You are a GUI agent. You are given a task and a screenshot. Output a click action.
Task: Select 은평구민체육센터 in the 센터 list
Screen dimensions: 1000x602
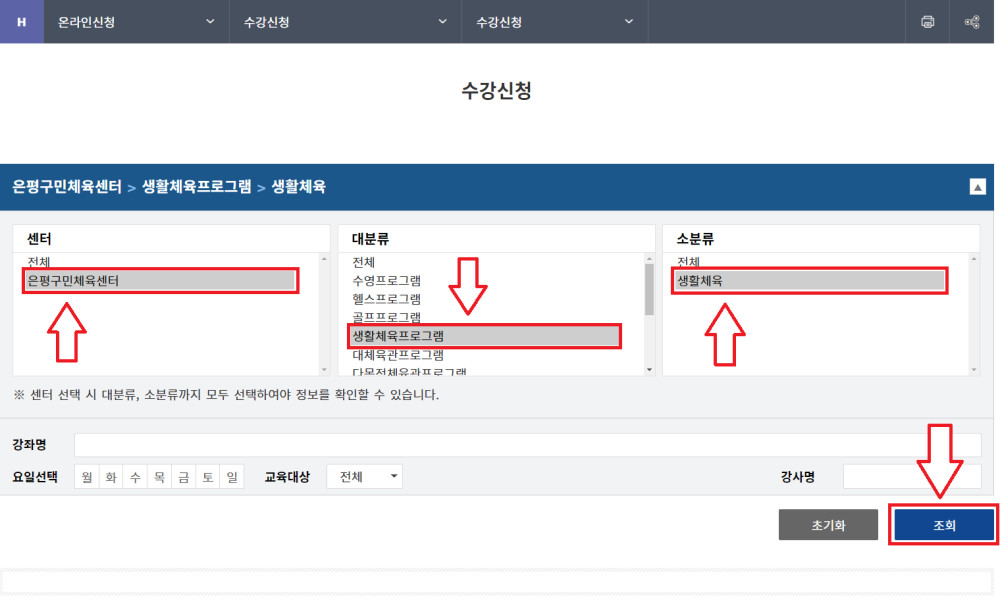click(x=160, y=282)
